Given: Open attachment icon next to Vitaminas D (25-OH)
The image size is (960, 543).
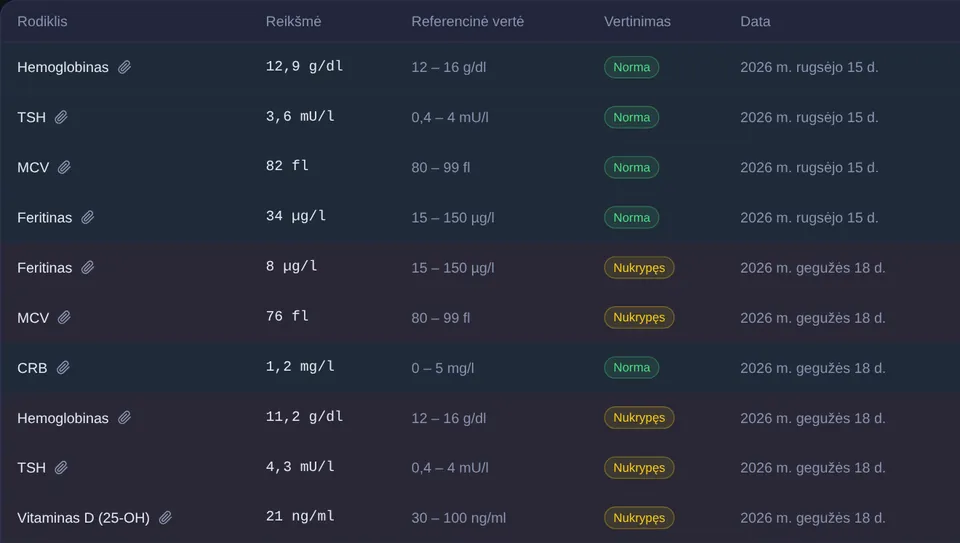Looking at the screenshot, I should tap(165, 519).
